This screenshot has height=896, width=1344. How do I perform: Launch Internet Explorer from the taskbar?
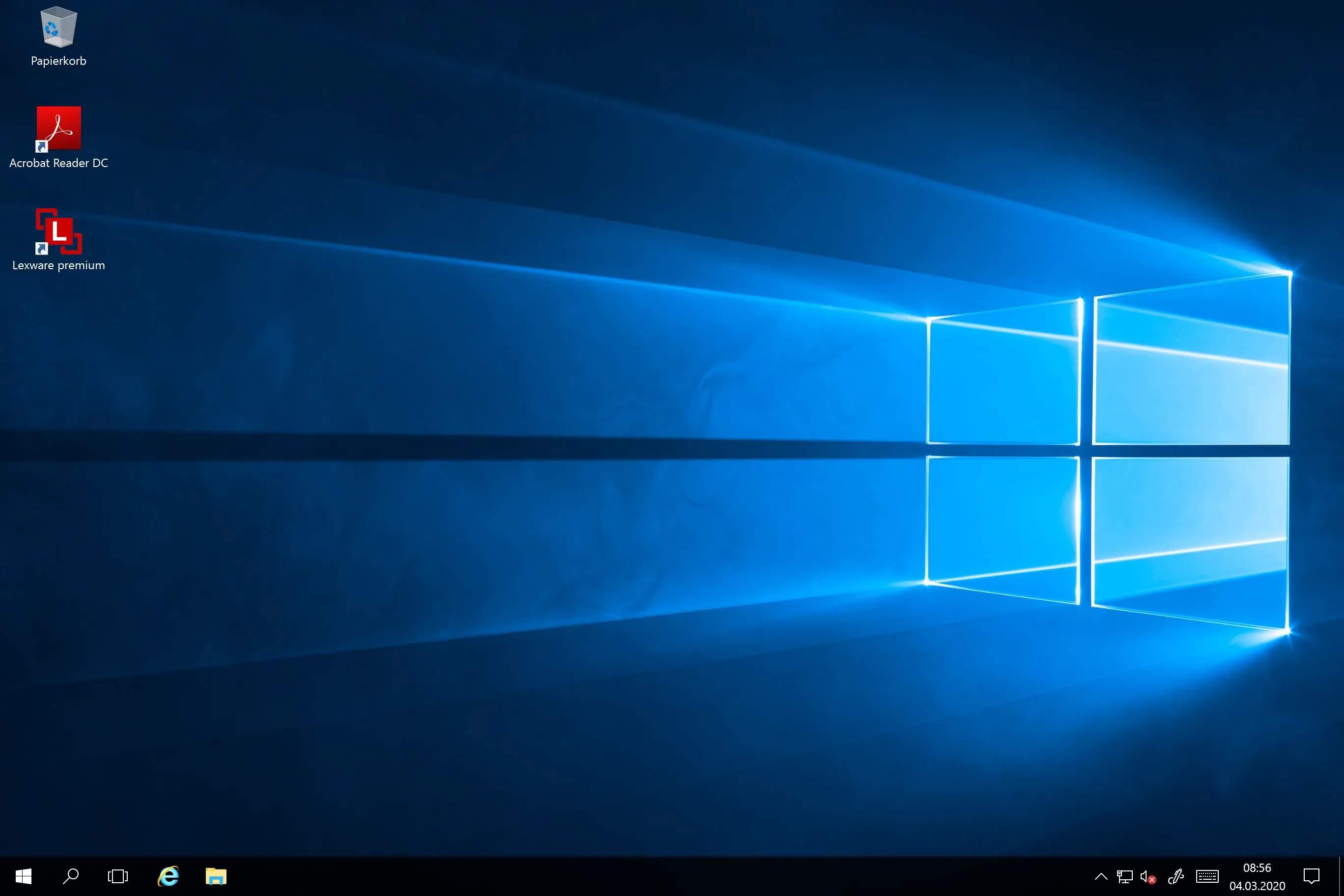168,876
